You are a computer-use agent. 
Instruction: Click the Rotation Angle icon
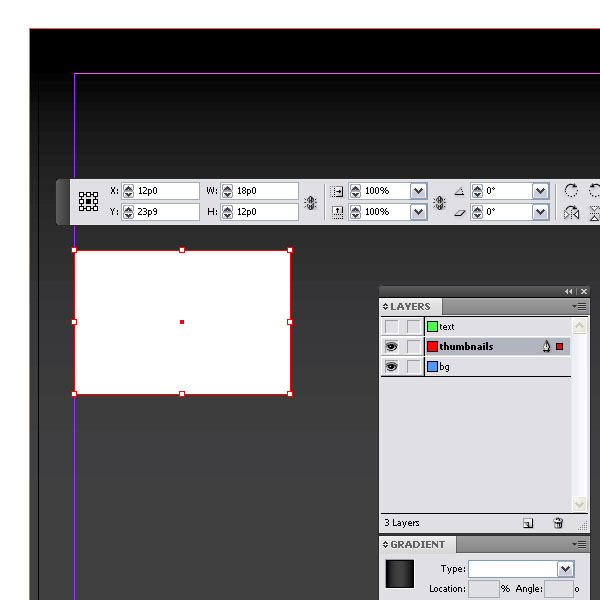(460, 191)
